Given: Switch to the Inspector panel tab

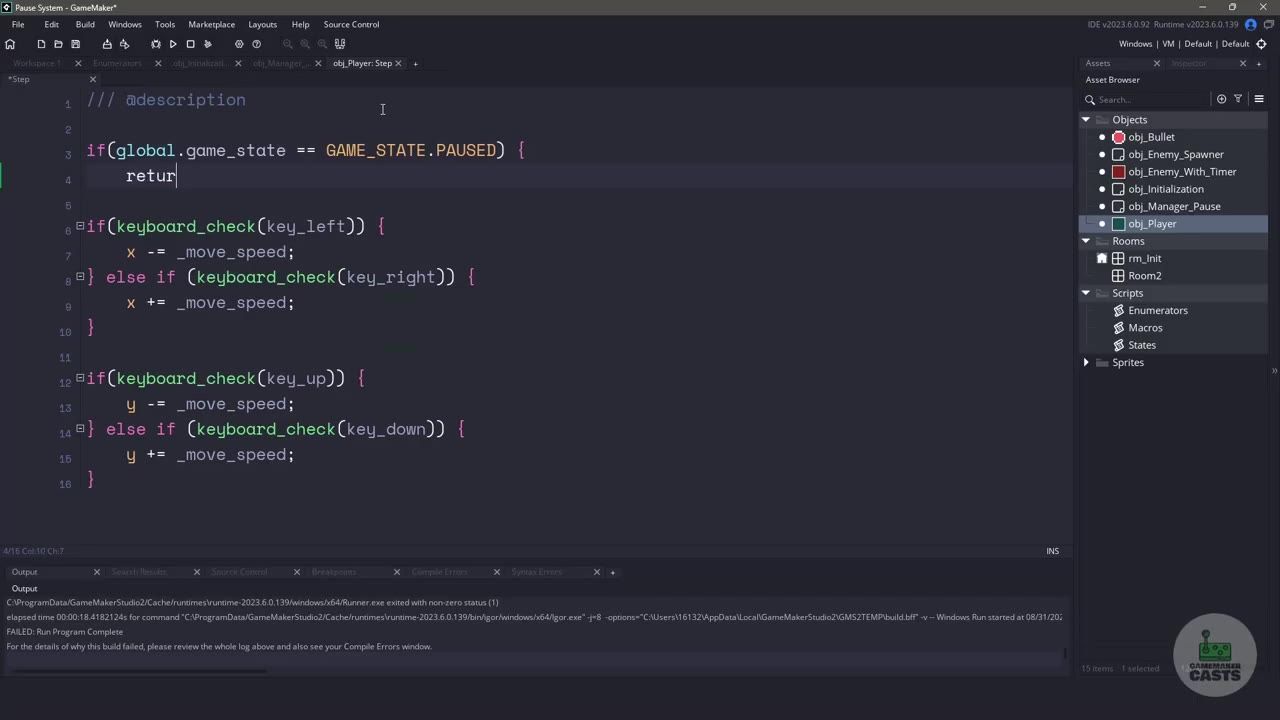Looking at the screenshot, I should [1189, 63].
